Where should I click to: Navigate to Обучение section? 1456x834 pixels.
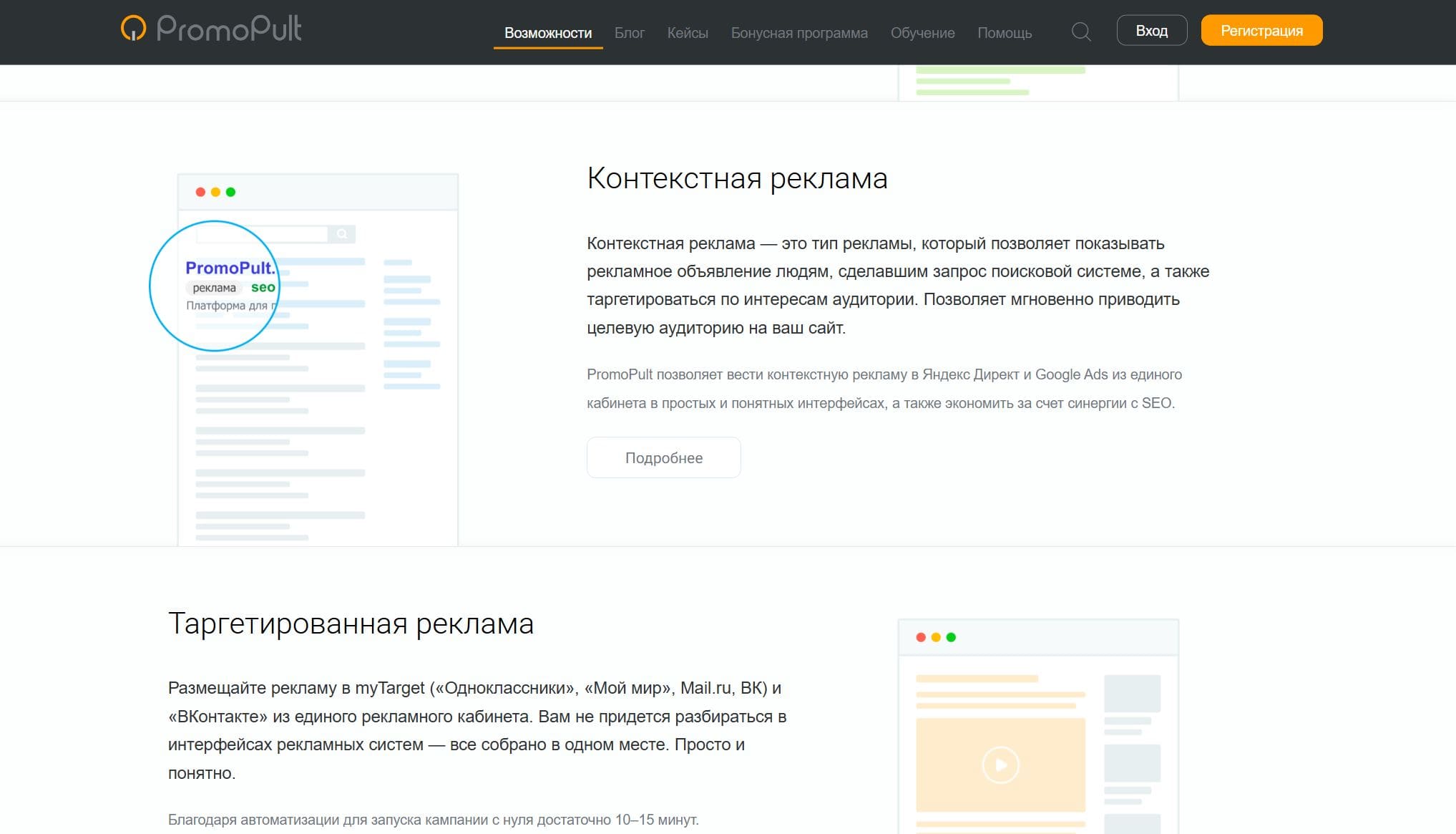(x=922, y=33)
